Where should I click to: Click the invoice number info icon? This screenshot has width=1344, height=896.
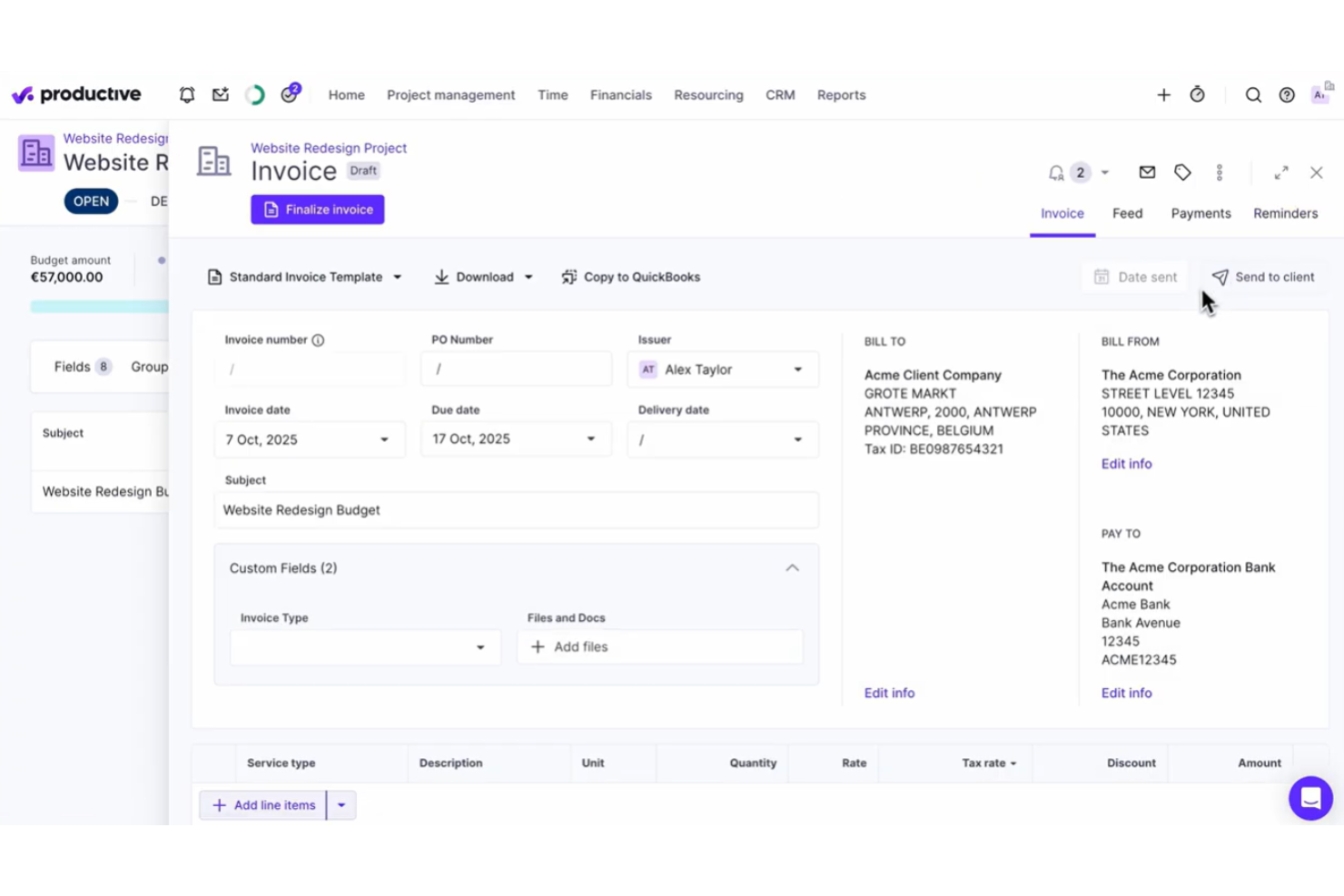318,340
